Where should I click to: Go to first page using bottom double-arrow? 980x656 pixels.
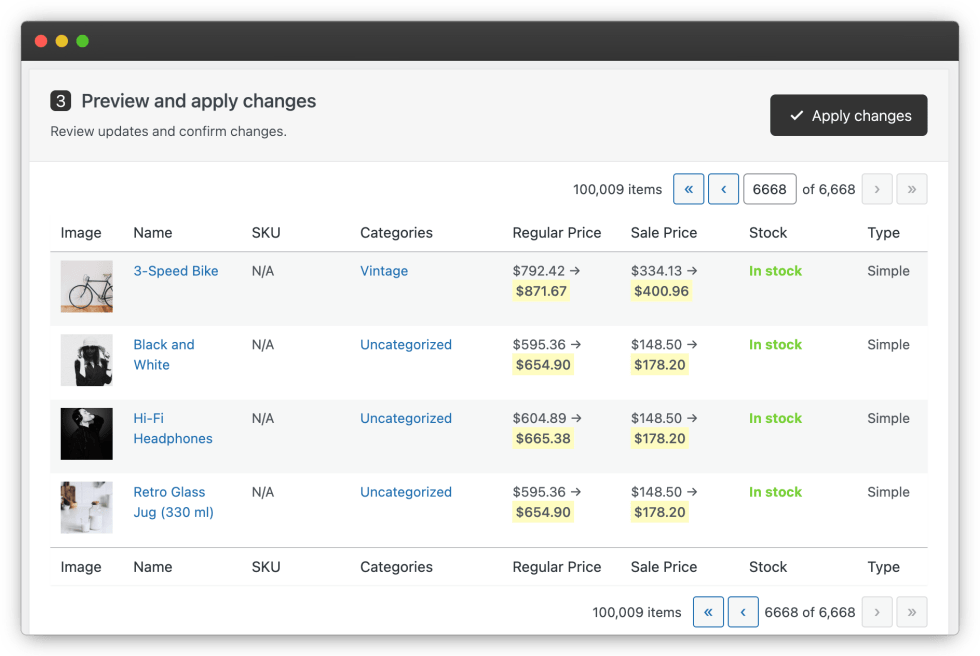(708, 612)
